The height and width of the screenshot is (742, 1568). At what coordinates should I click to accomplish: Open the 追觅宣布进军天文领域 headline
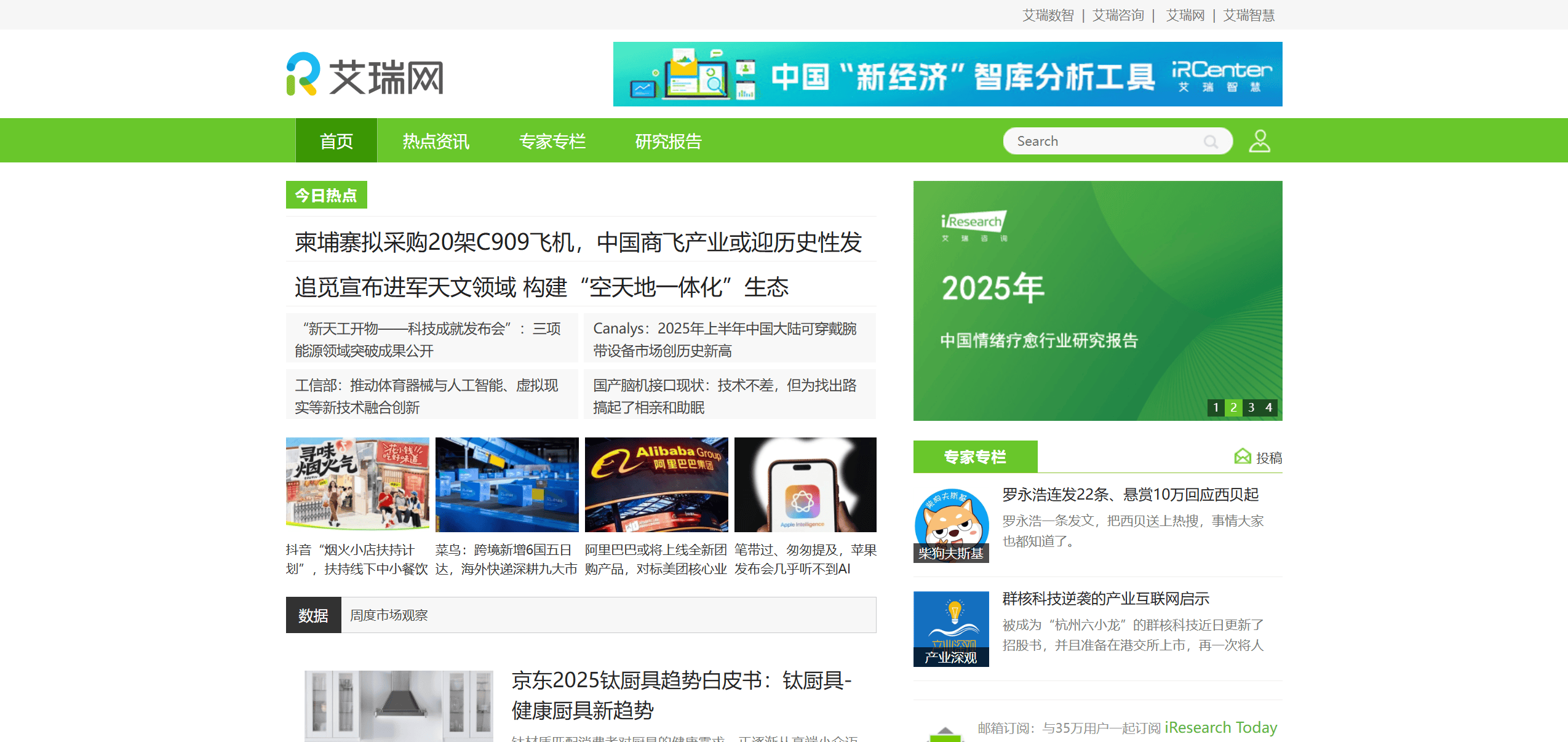pos(541,287)
